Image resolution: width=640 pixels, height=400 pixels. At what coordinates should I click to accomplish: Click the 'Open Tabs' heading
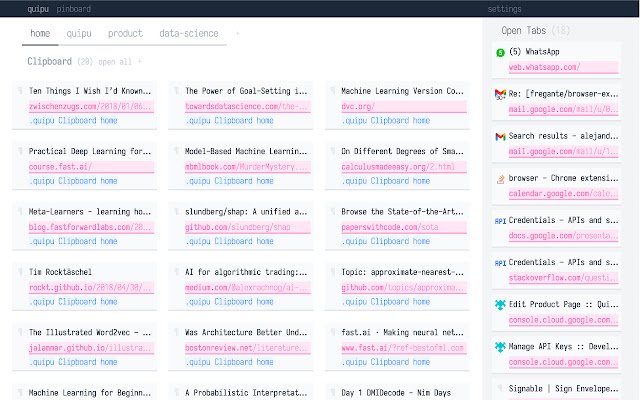coord(524,31)
